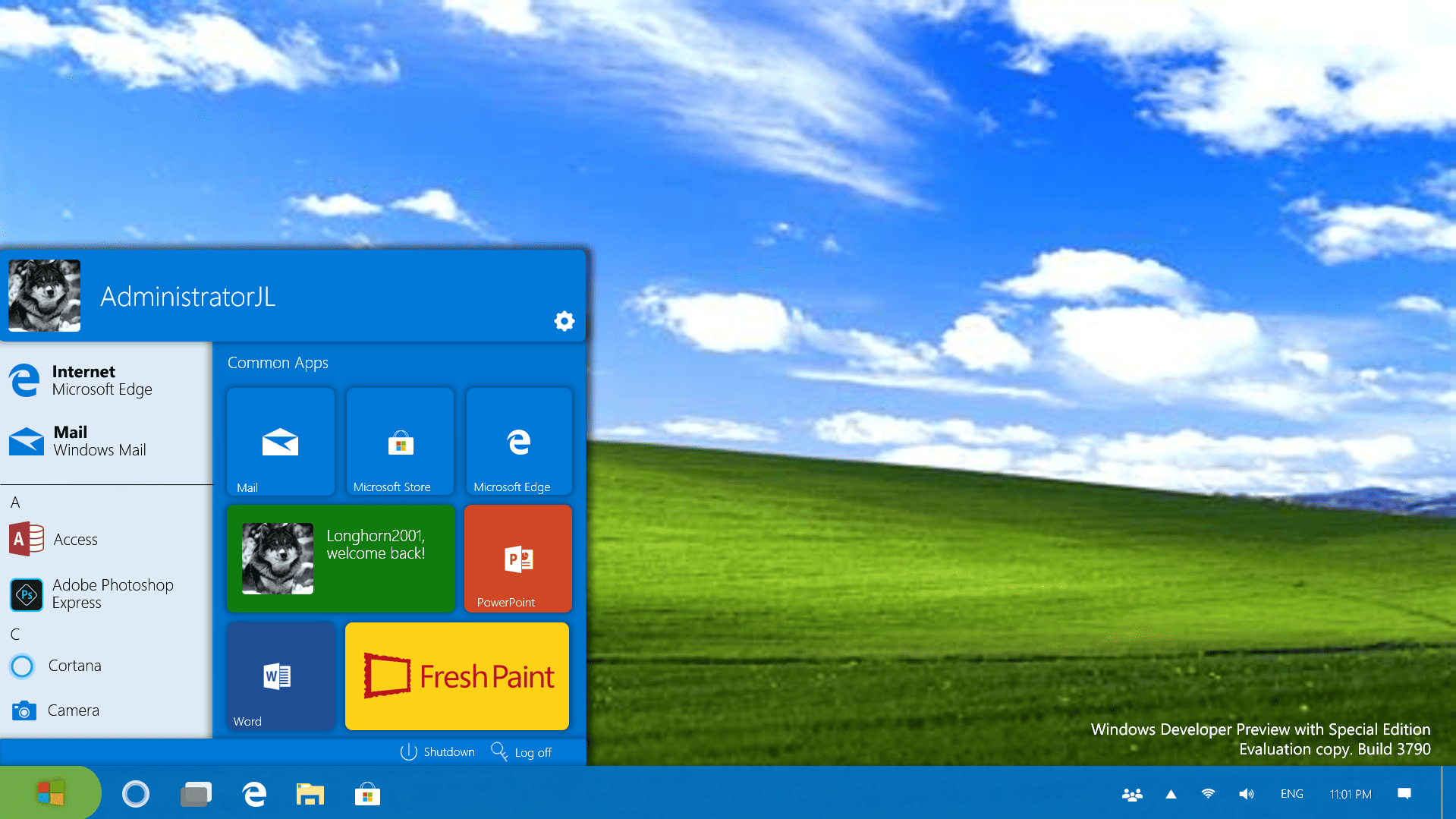This screenshot has width=1456, height=819.
Task: Select the AdministratorJL account name
Action: 187,297
